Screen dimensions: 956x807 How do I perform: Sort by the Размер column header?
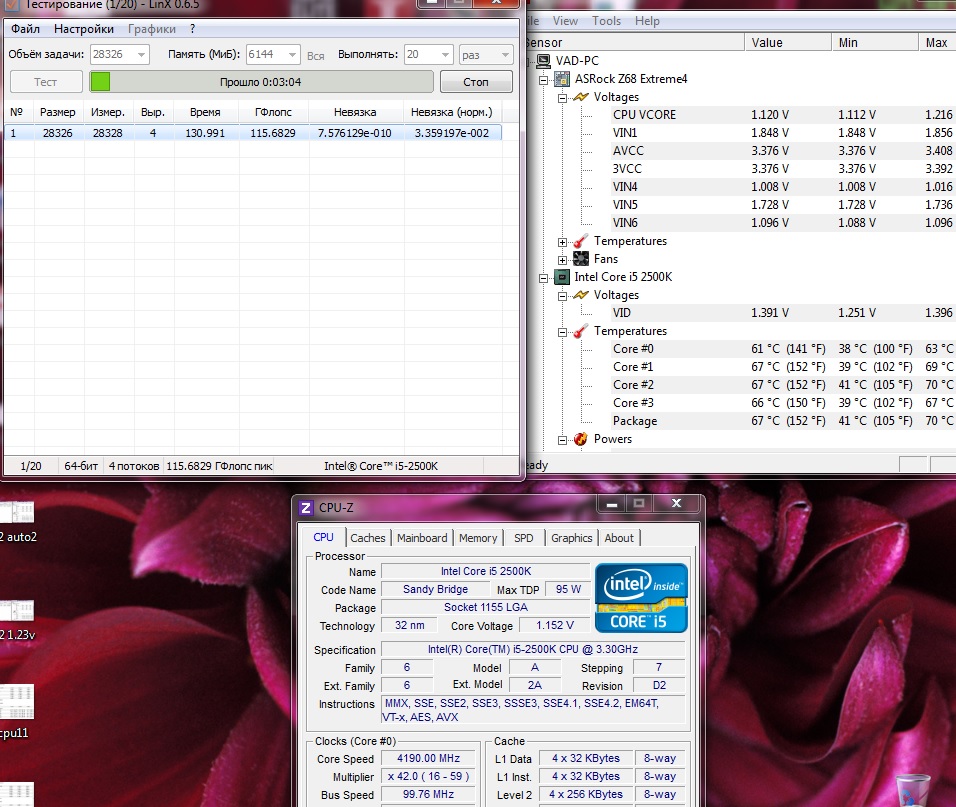tap(57, 112)
